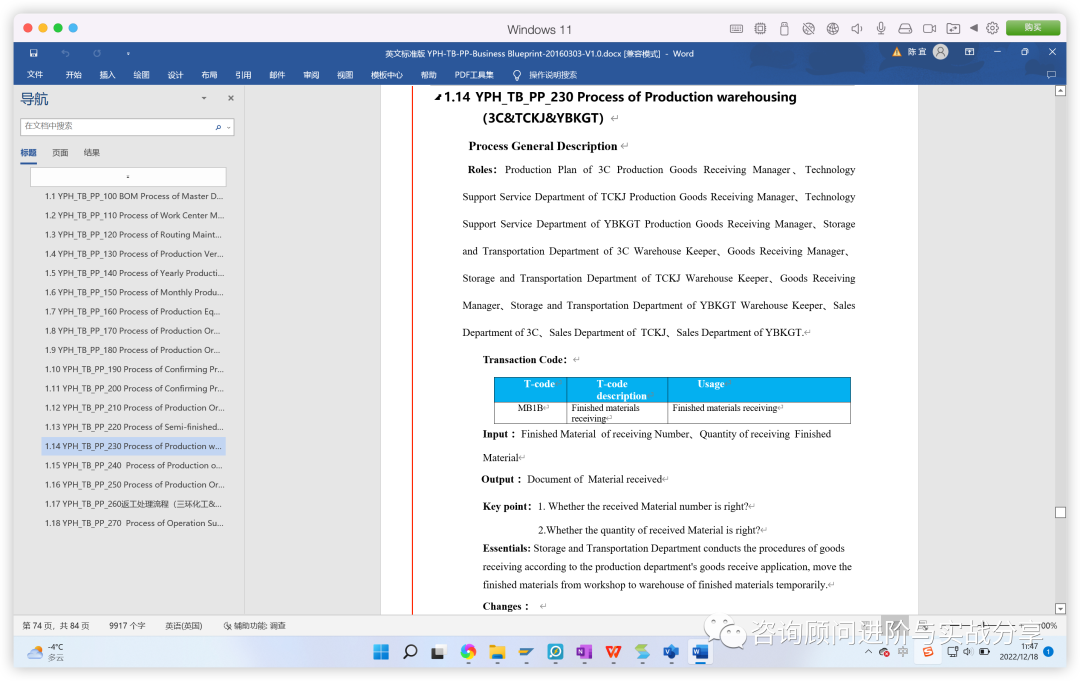Viewport: 1080px width, 681px height.
Task: Click the account avatar for 陈宜
Action: click(x=940, y=52)
